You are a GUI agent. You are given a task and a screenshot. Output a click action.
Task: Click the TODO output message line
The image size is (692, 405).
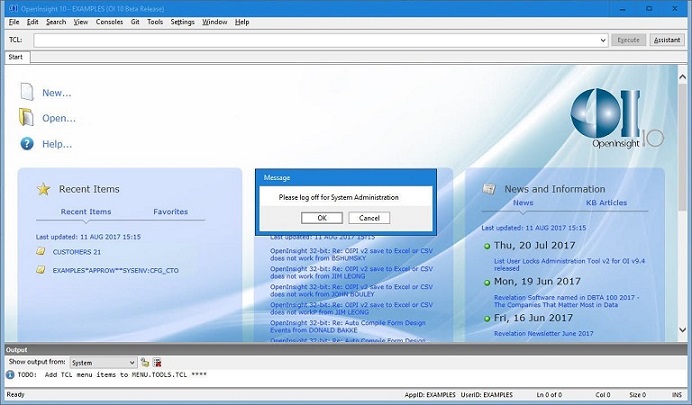(x=112, y=375)
